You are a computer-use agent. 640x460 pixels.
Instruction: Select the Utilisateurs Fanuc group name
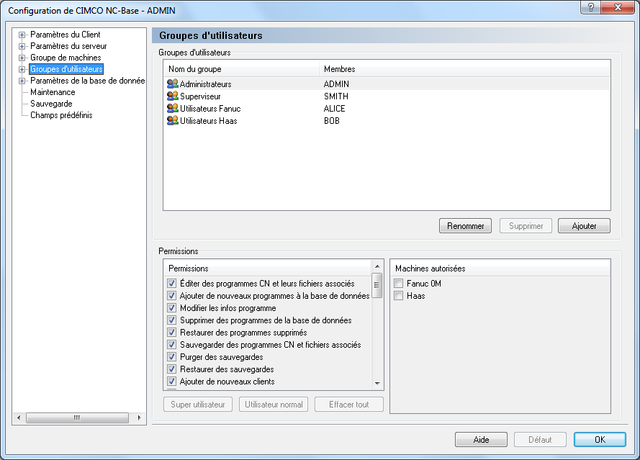click(210, 109)
